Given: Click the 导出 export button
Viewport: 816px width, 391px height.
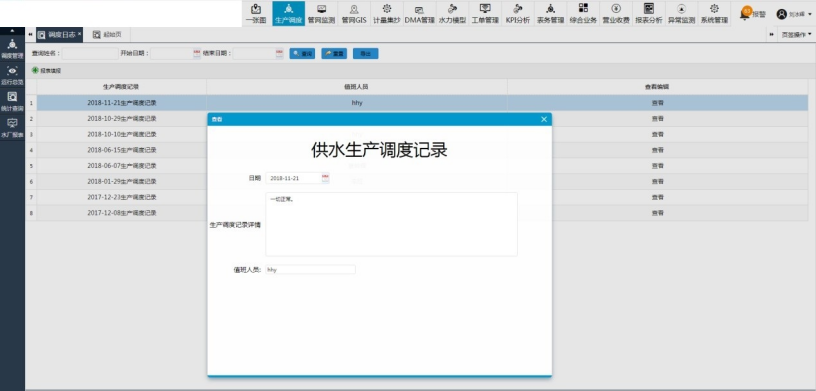Looking at the screenshot, I should [365, 54].
